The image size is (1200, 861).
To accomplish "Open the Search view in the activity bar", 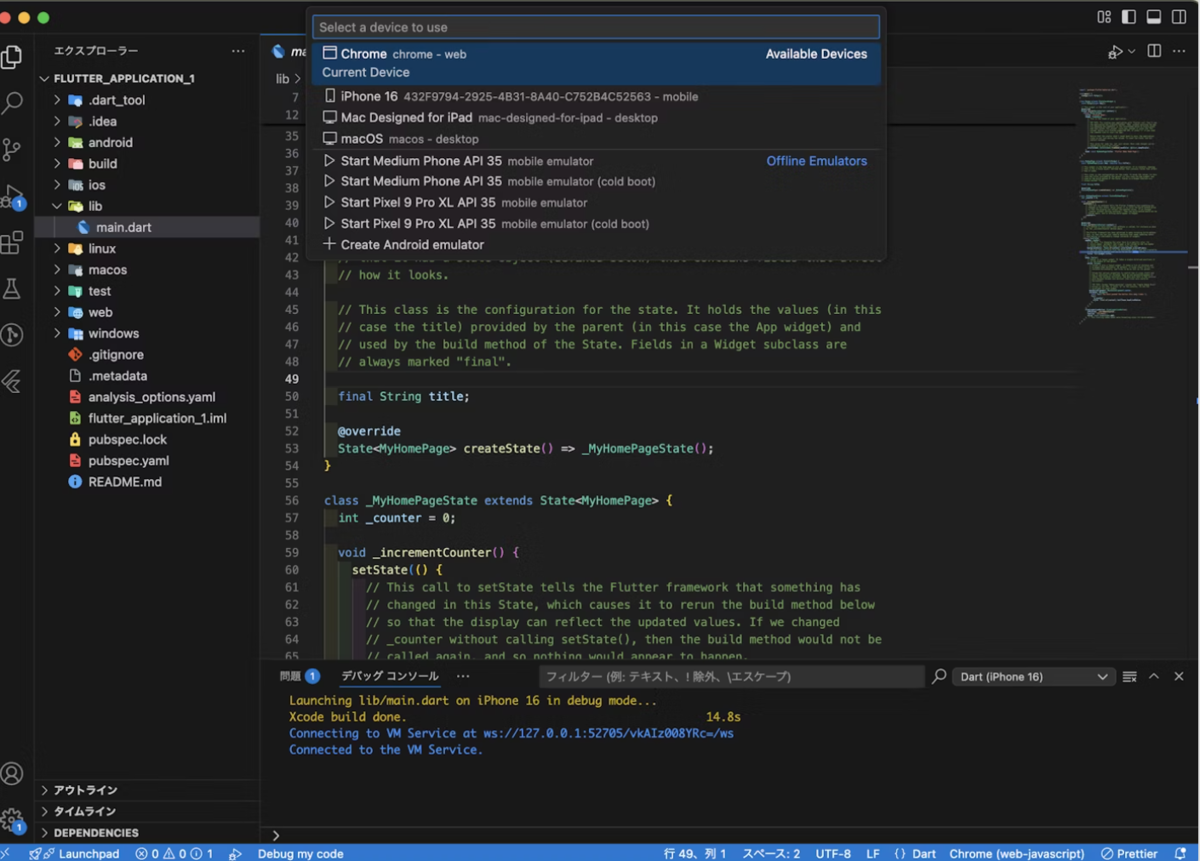I will pyautogui.click(x=12, y=103).
